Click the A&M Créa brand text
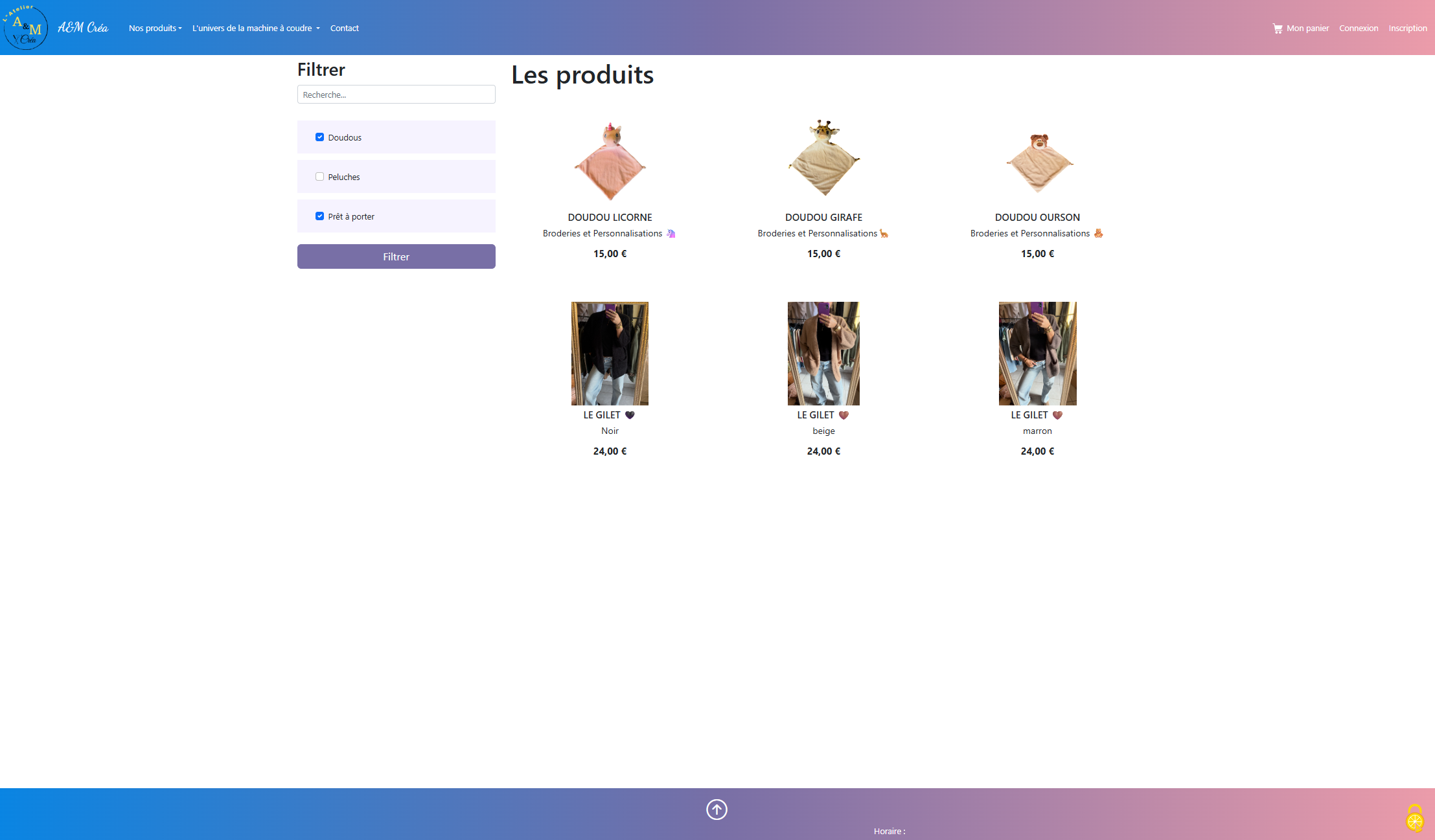 coord(83,28)
